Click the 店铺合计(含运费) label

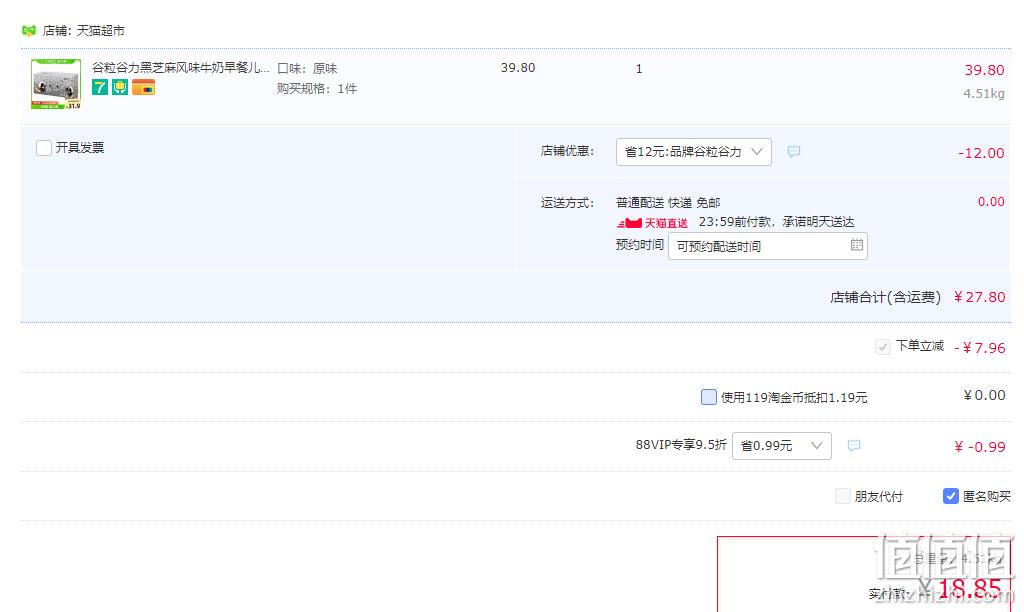[886, 297]
